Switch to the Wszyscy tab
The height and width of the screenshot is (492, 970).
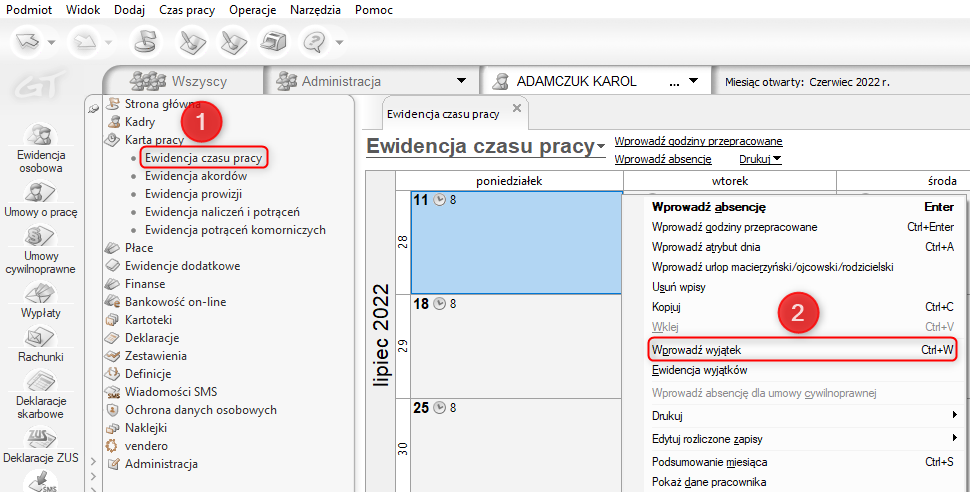182,81
